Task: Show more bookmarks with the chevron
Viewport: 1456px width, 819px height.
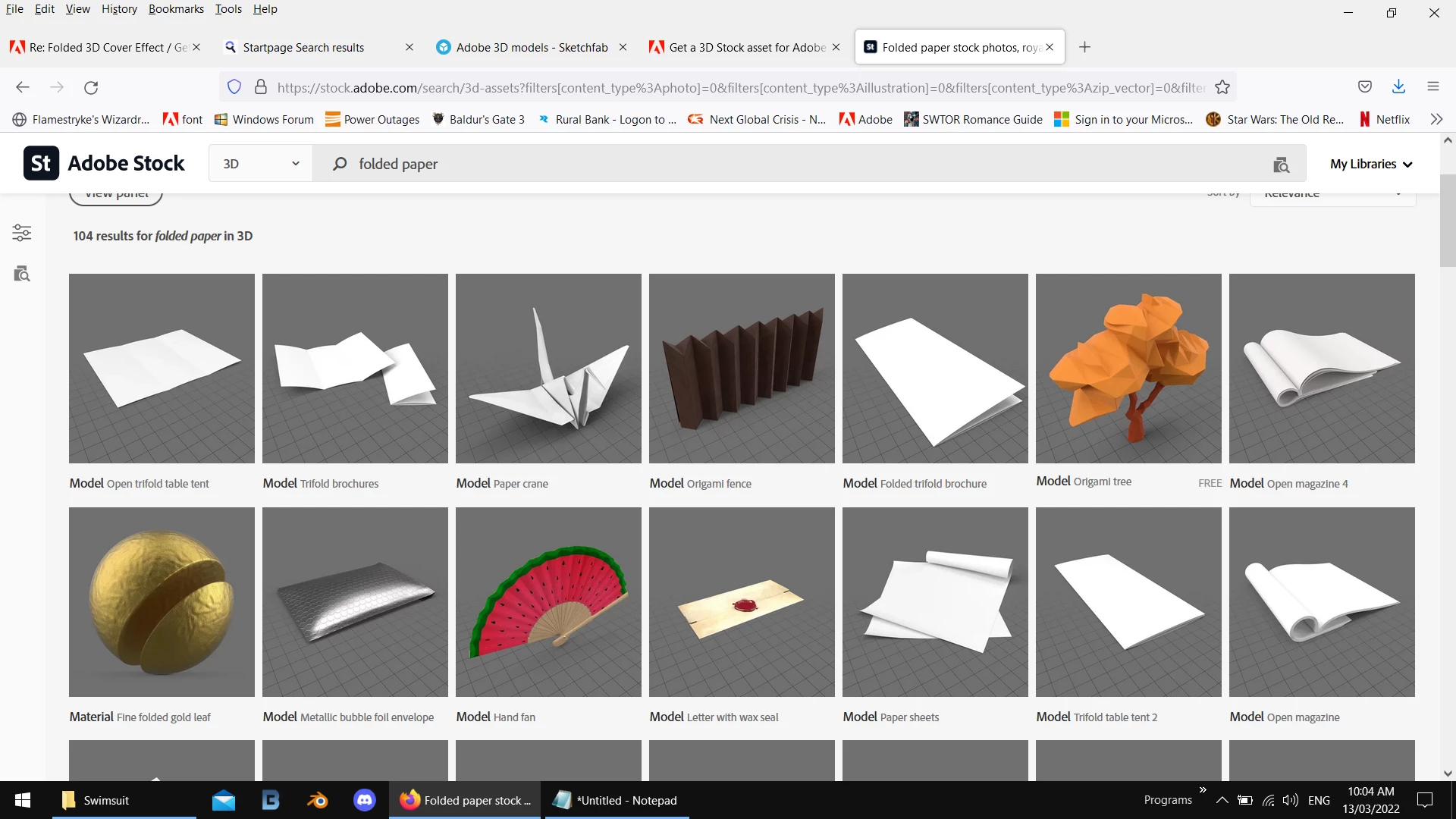Action: [1436, 119]
